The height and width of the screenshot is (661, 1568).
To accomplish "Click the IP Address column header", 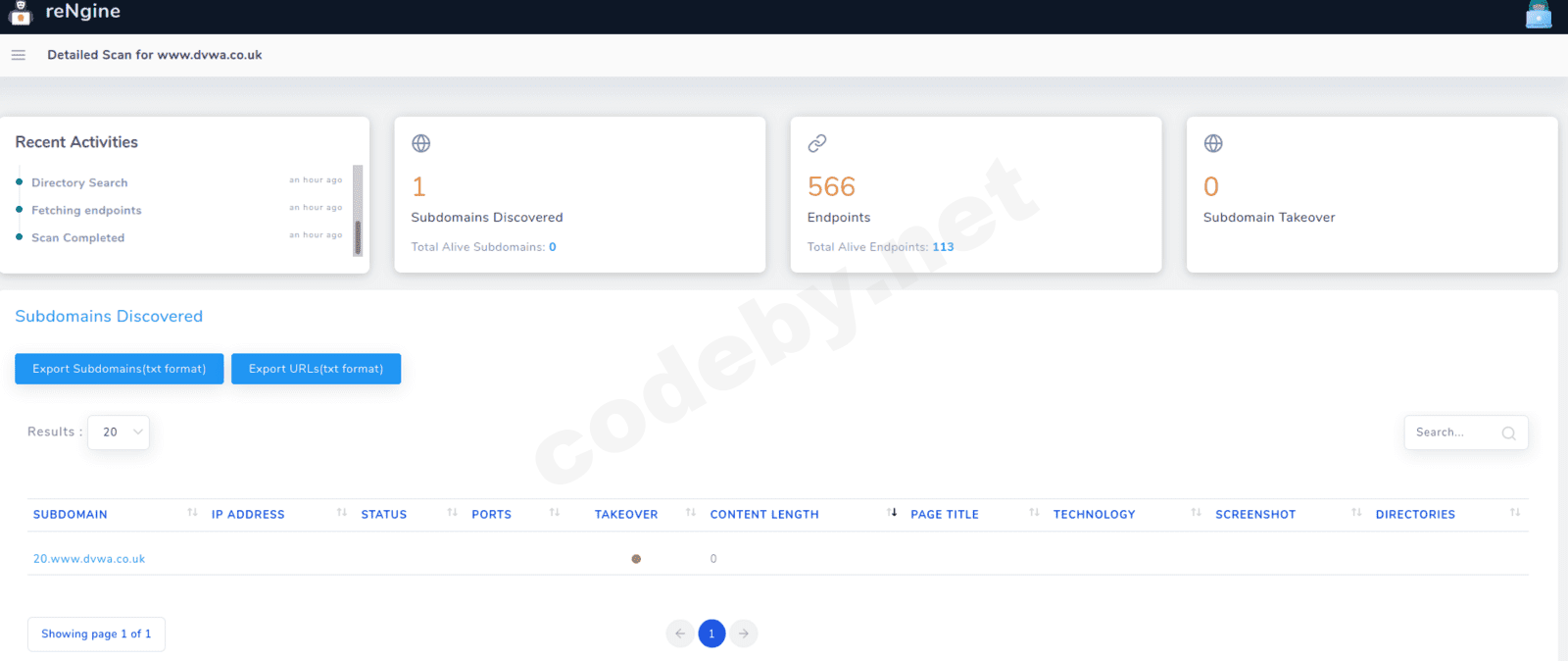I will point(248,514).
